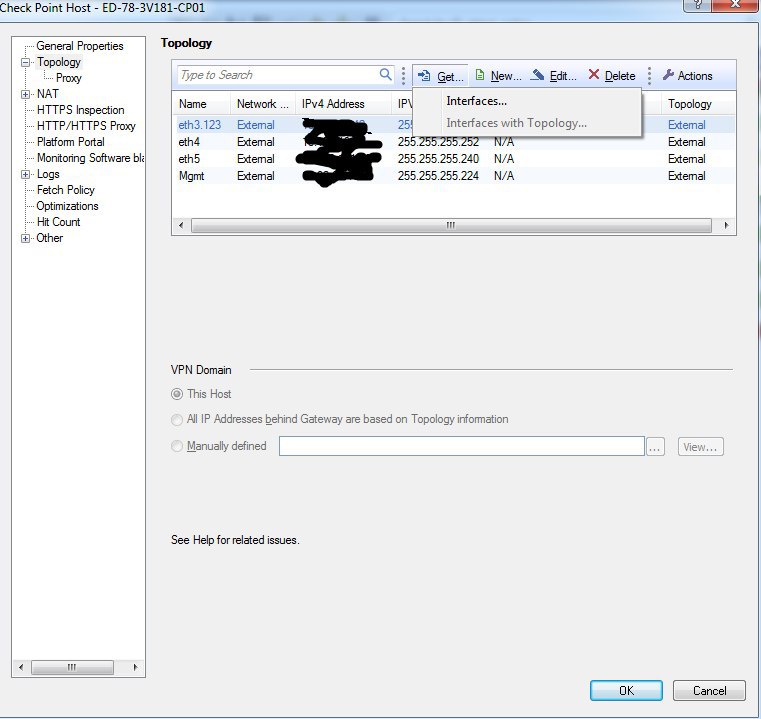
Task: Select All IP Addresses behind Gateway option
Action: (177, 419)
